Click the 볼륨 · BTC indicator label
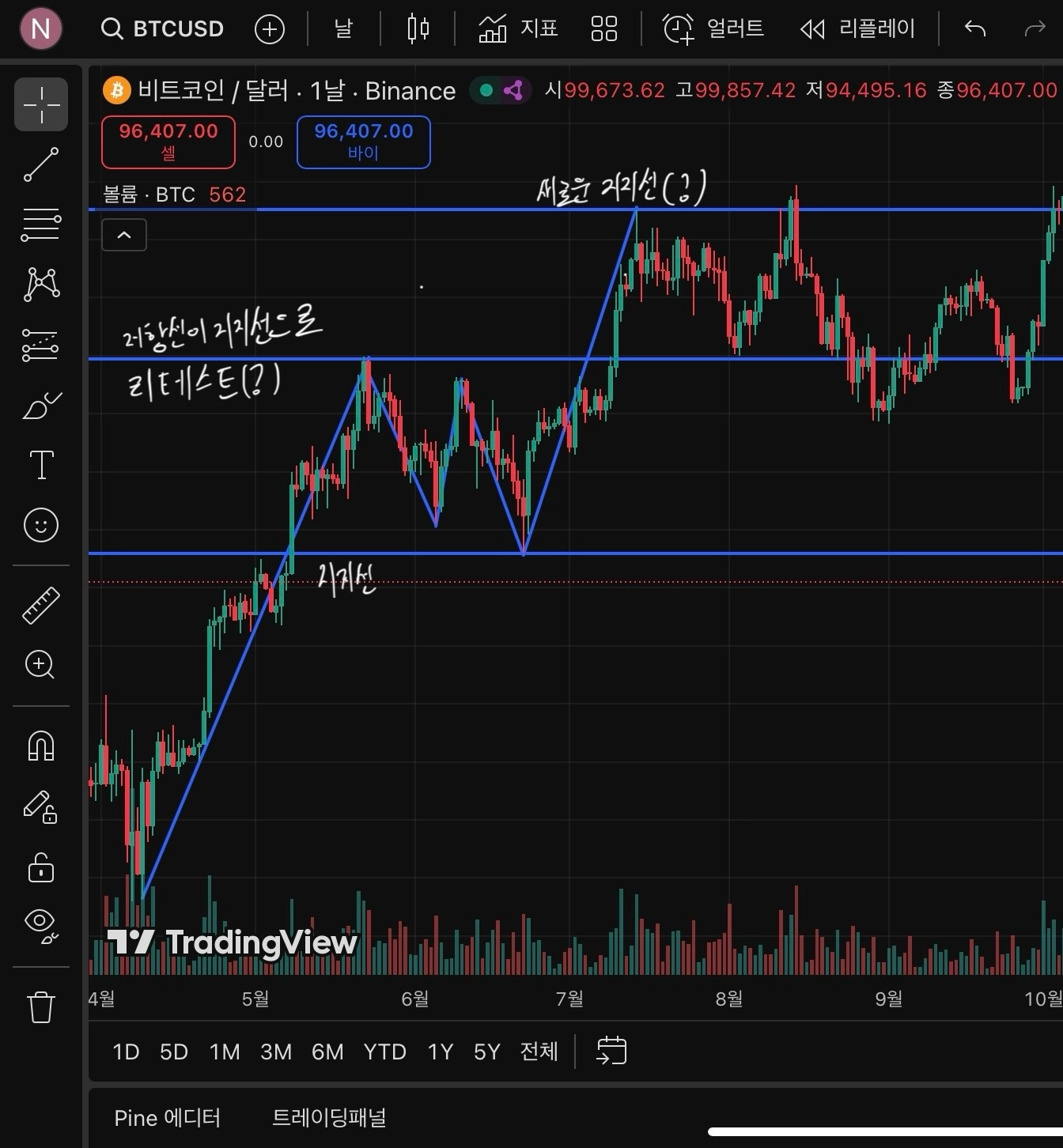This screenshot has width=1063, height=1148. [149, 194]
